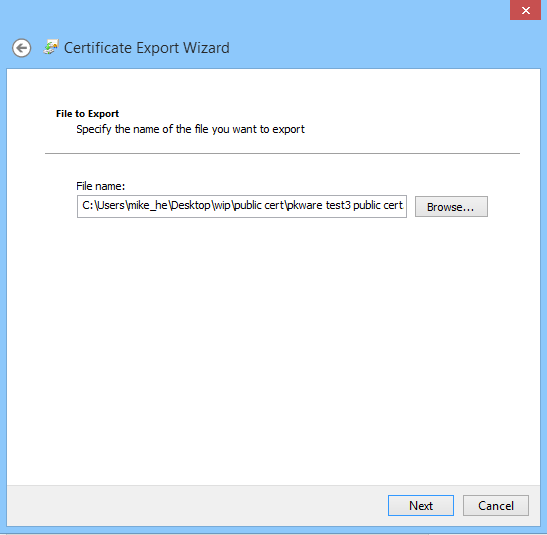Viewport: 547px width, 535px height.
Task: Select the "File to Export" heading
Action: coord(87,114)
